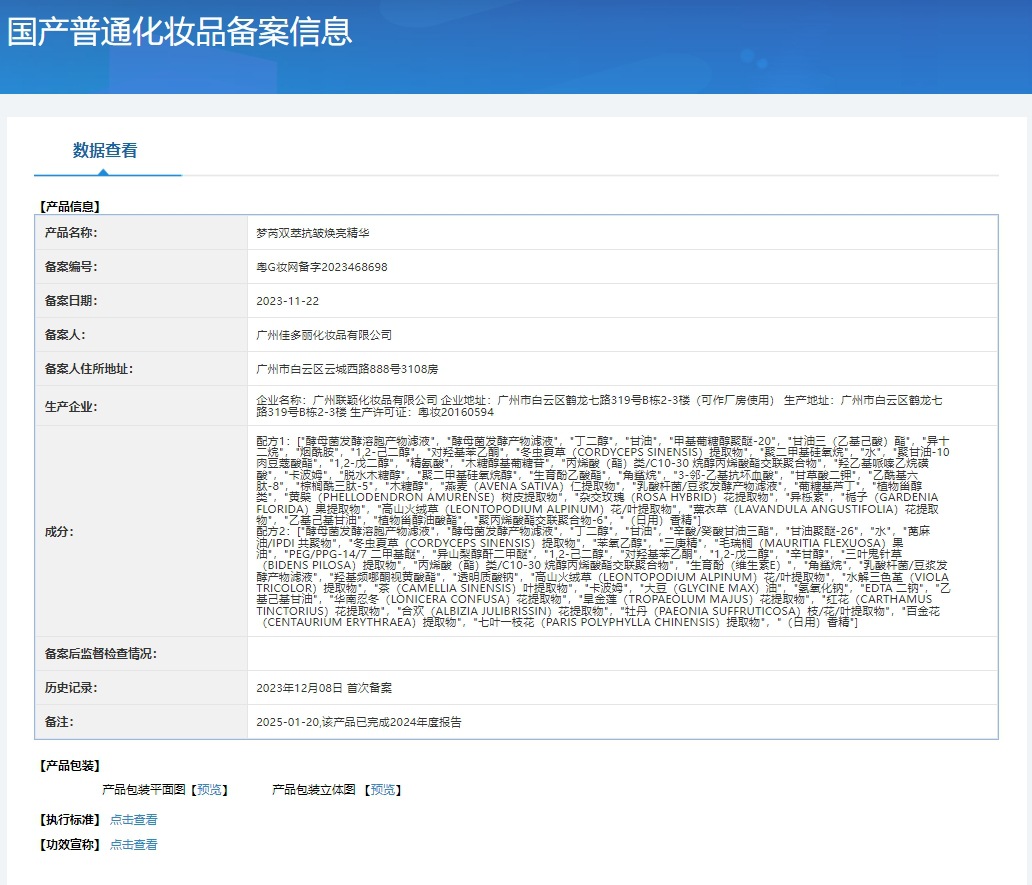Image resolution: width=1032 pixels, height=885 pixels.
Task: Click the 备案编号 label
Action: 71,267
